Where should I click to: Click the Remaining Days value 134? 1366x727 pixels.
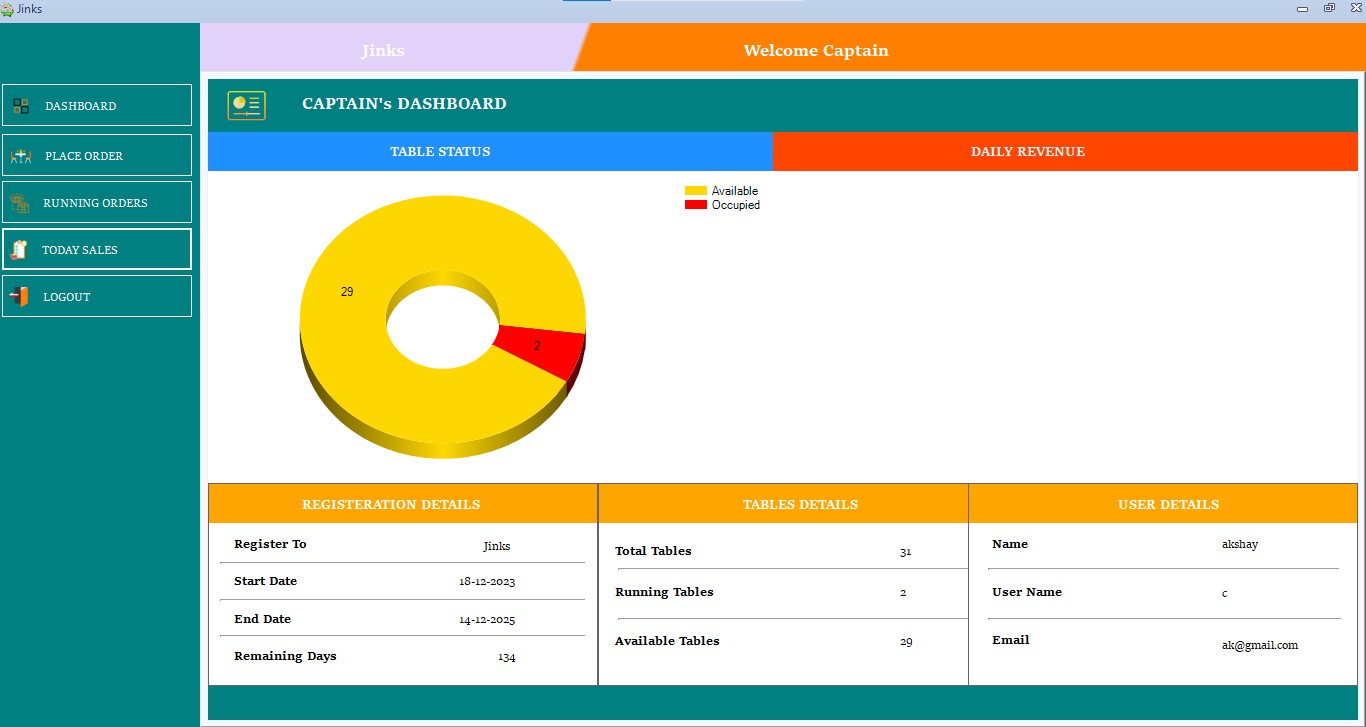click(507, 657)
